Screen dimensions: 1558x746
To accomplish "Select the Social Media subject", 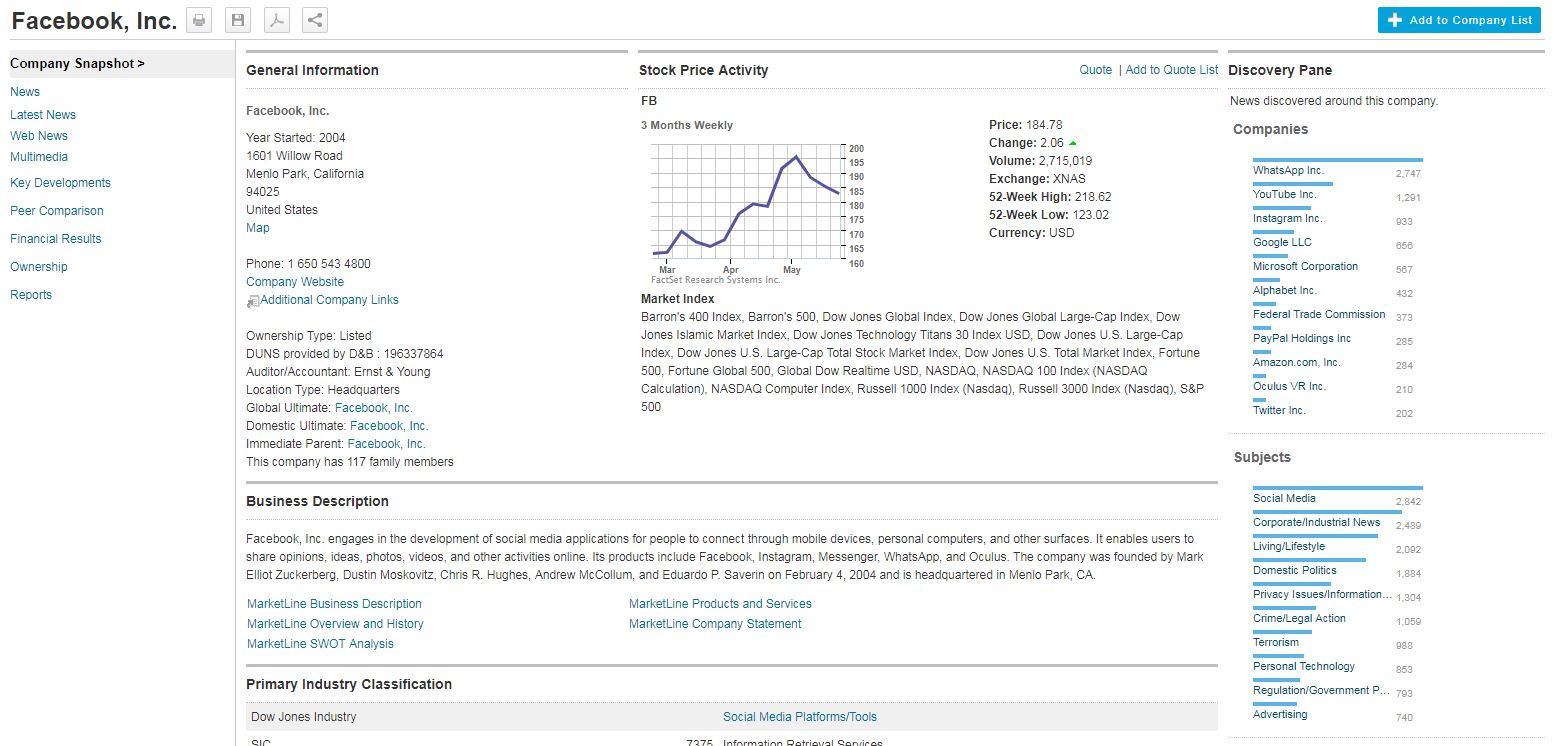I will (1284, 499).
